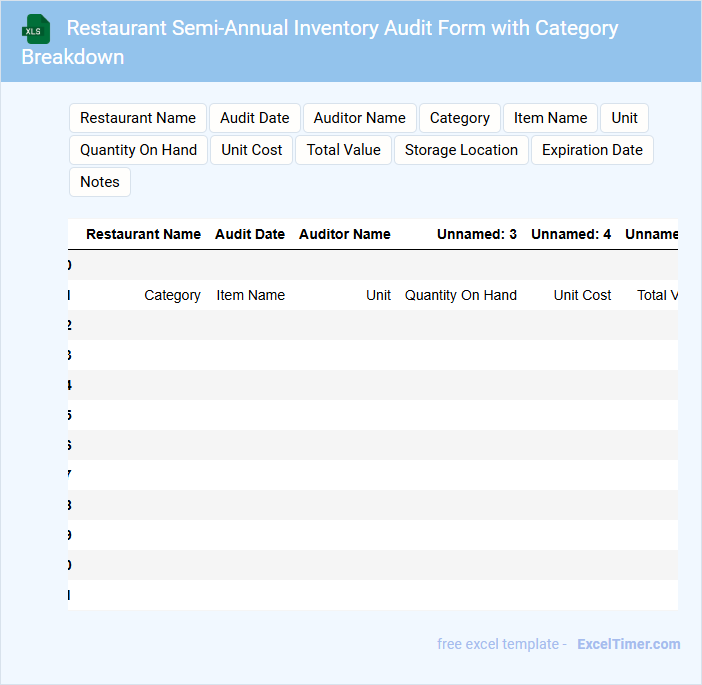Click the Auditor Name tag
702x685 pixels.
coord(360,118)
